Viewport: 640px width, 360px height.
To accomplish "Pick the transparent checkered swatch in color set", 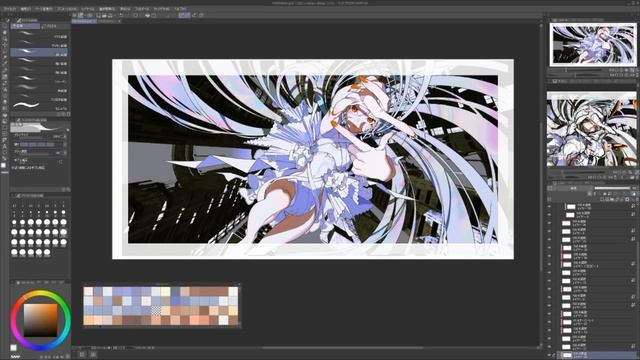I will [x=156, y=311].
